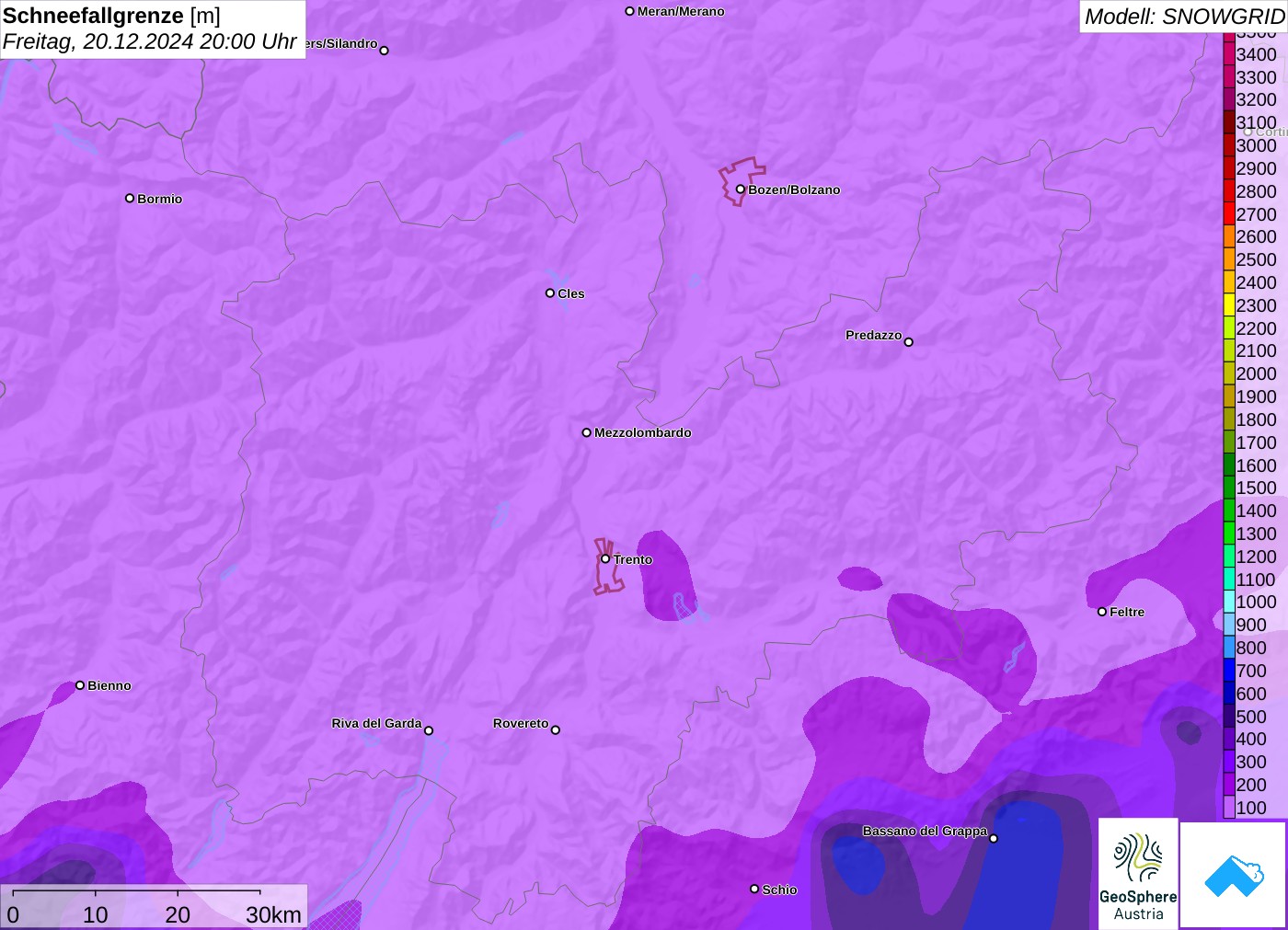Select legend value '600'
Viewport: 1288px width, 930px height.
click(1251, 694)
